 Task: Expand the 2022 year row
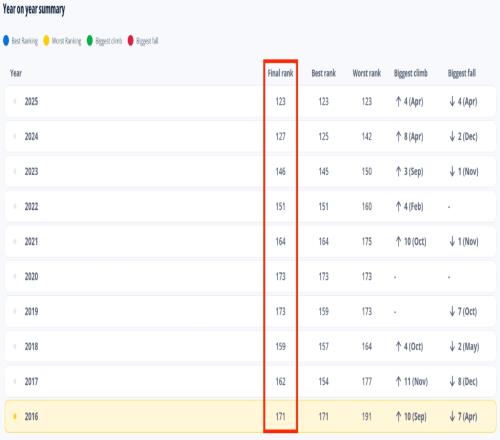[15, 206]
